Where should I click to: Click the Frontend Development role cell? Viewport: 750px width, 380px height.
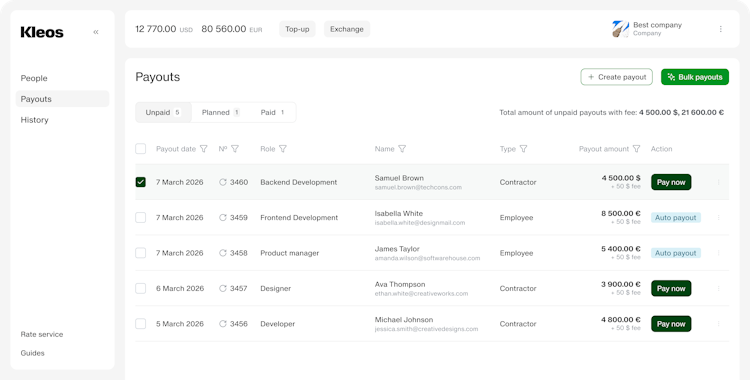[299, 218]
